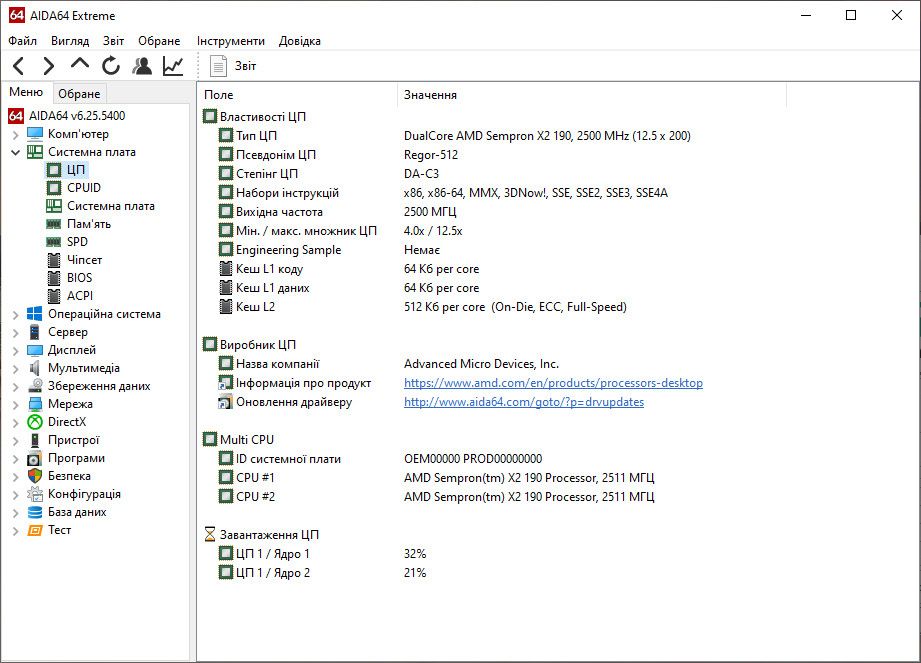921x663 pixels.
Task: Open the user manager icon
Action: tap(142, 66)
